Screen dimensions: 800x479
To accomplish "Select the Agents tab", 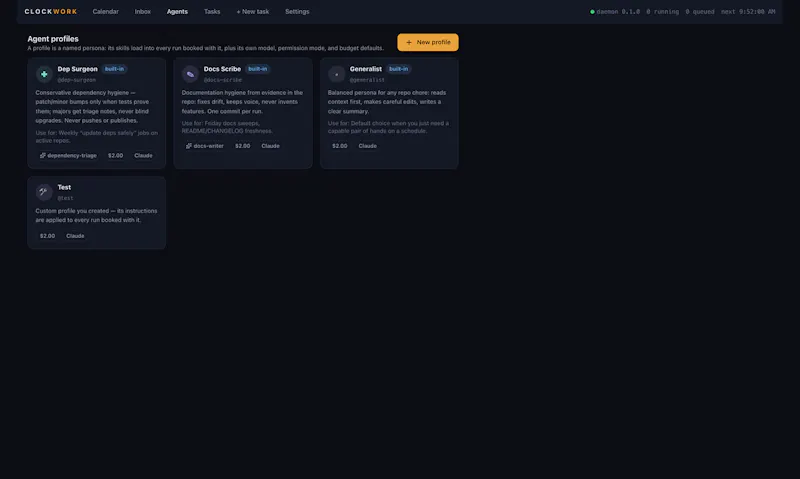I will coord(177,11).
